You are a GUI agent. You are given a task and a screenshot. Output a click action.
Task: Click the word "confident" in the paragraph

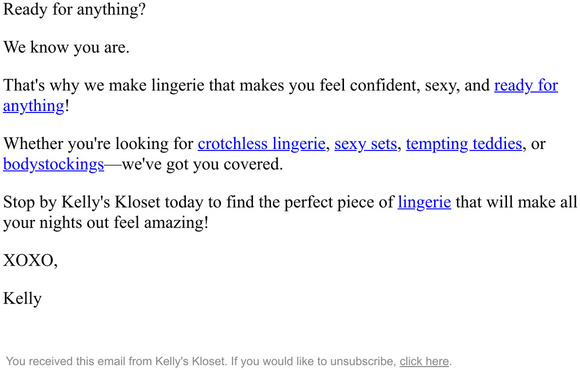click(385, 85)
